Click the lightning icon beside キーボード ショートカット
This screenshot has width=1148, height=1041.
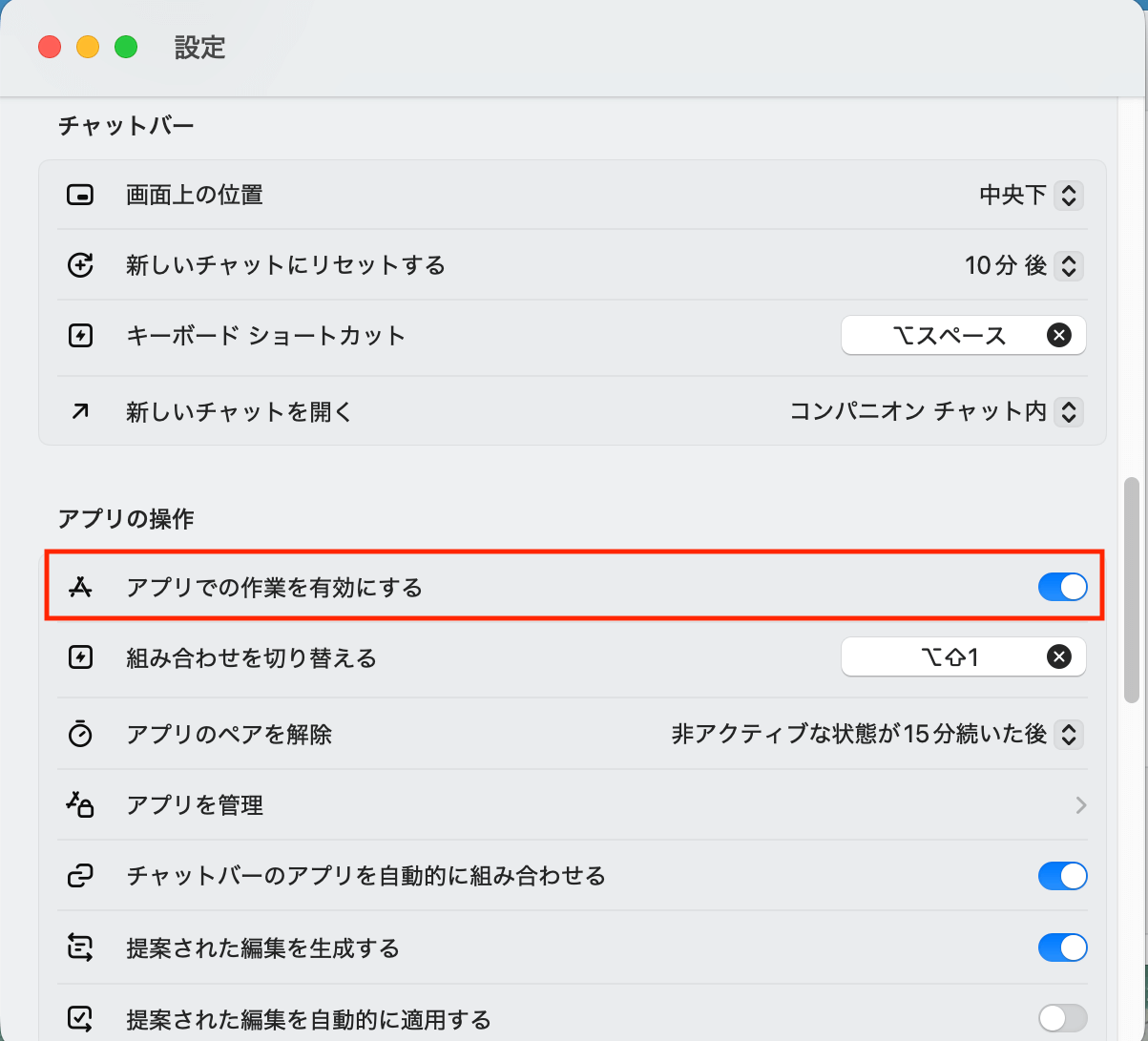pos(80,336)
